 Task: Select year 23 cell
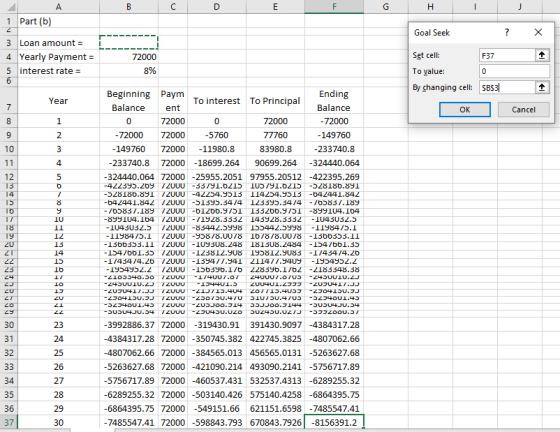pyautogui.click(x=59, y=325)
